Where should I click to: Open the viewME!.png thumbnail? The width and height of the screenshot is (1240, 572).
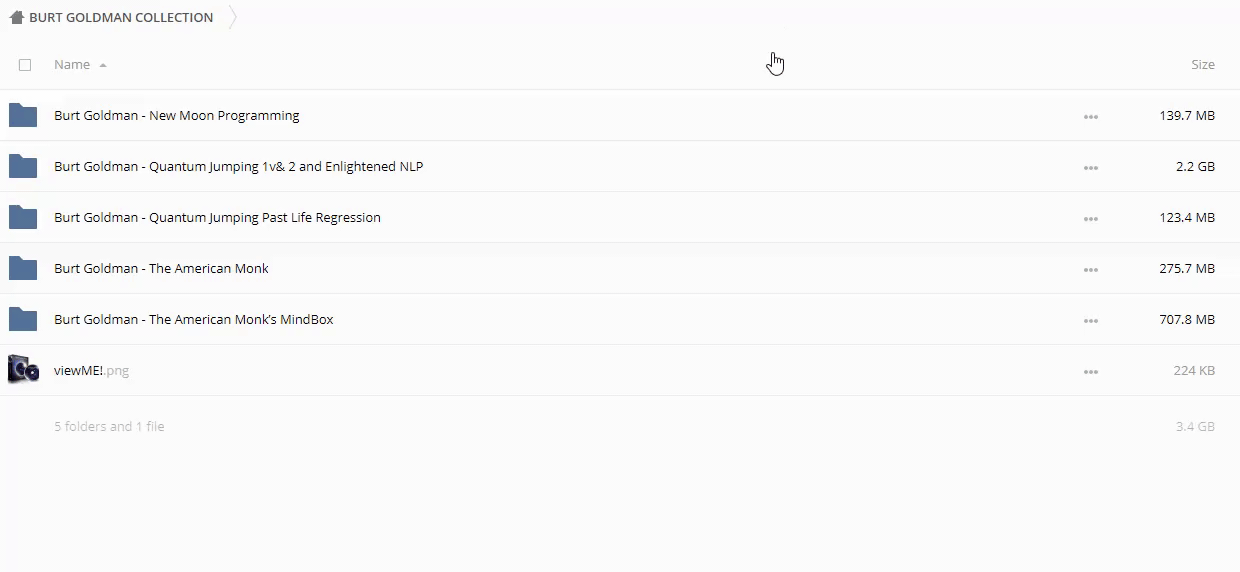[x=23, y=370]
